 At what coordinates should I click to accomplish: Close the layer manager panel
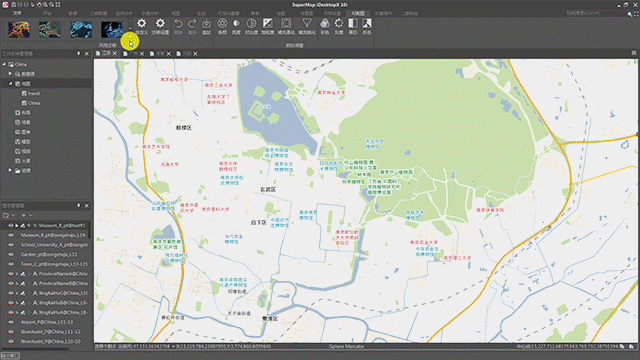pos(87,206)
